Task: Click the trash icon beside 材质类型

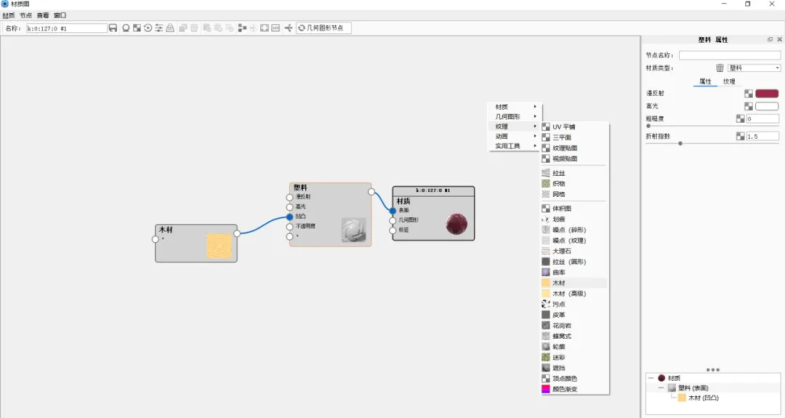Action: click(x=719, y=68)
